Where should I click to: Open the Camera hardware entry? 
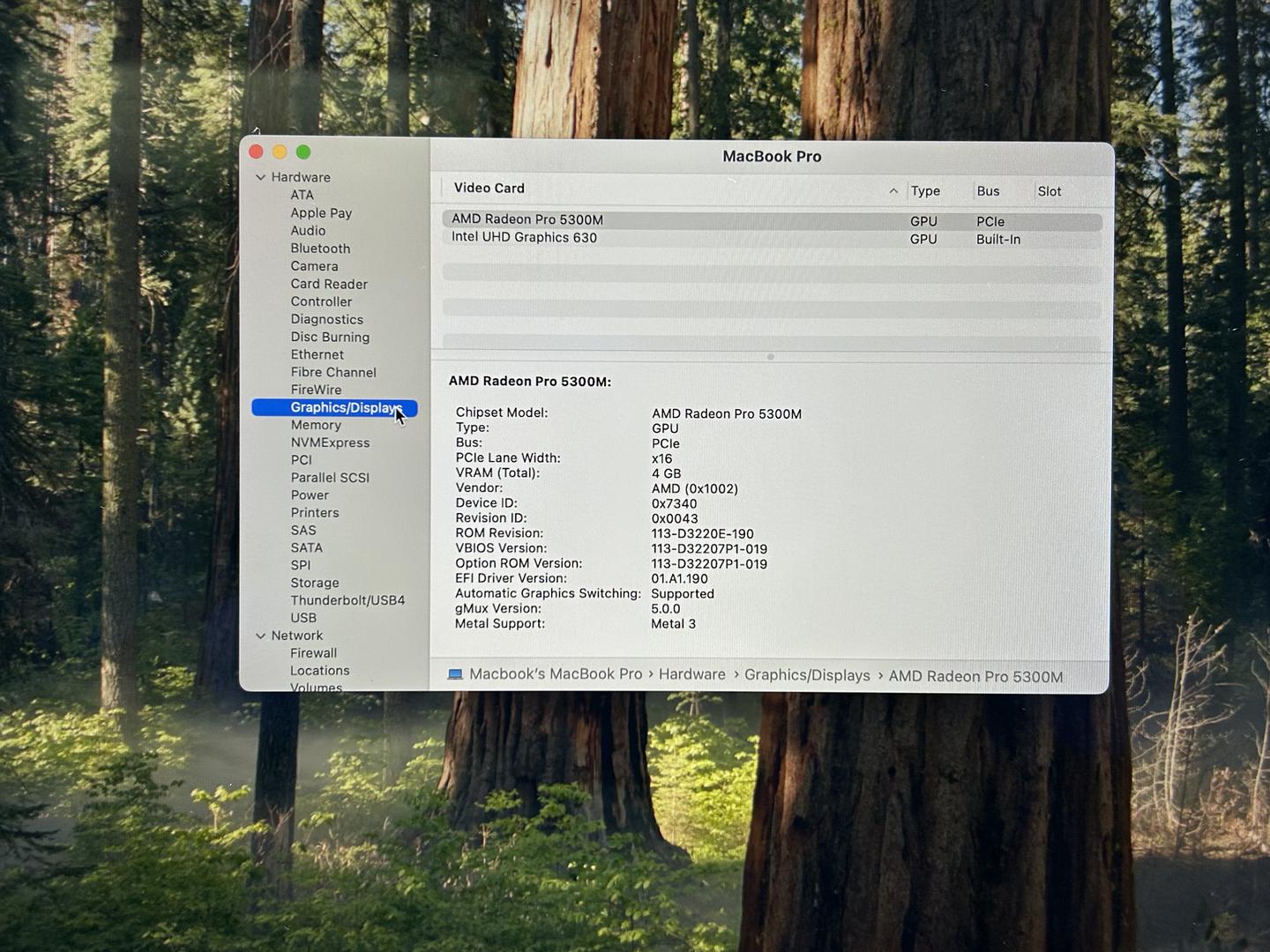pos(314,266)
